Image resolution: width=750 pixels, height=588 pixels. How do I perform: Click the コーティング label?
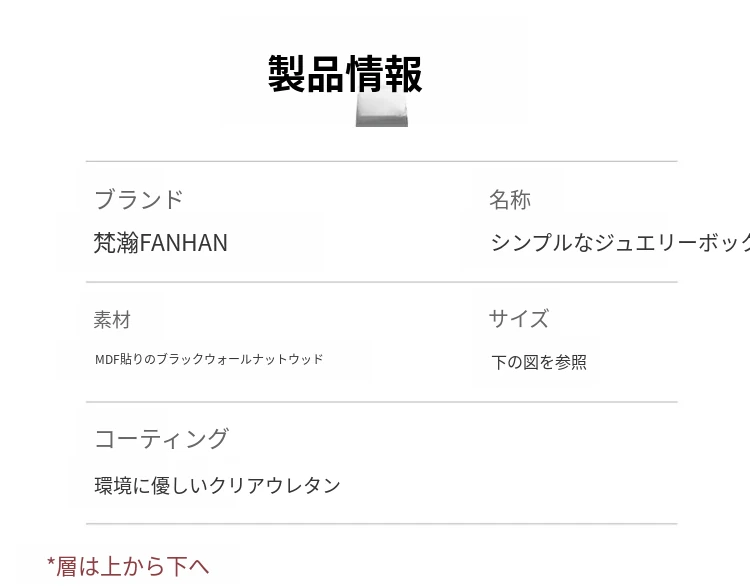coord(161,439)
